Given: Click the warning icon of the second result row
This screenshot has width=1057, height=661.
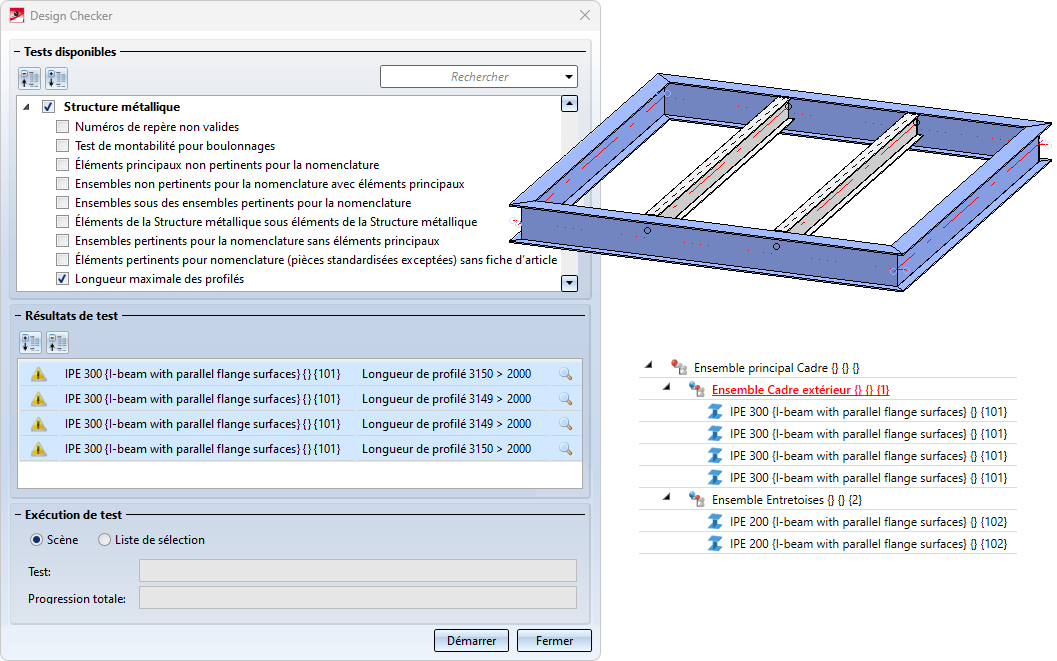Looking at the screenshot, I should (x=39, y=399).
